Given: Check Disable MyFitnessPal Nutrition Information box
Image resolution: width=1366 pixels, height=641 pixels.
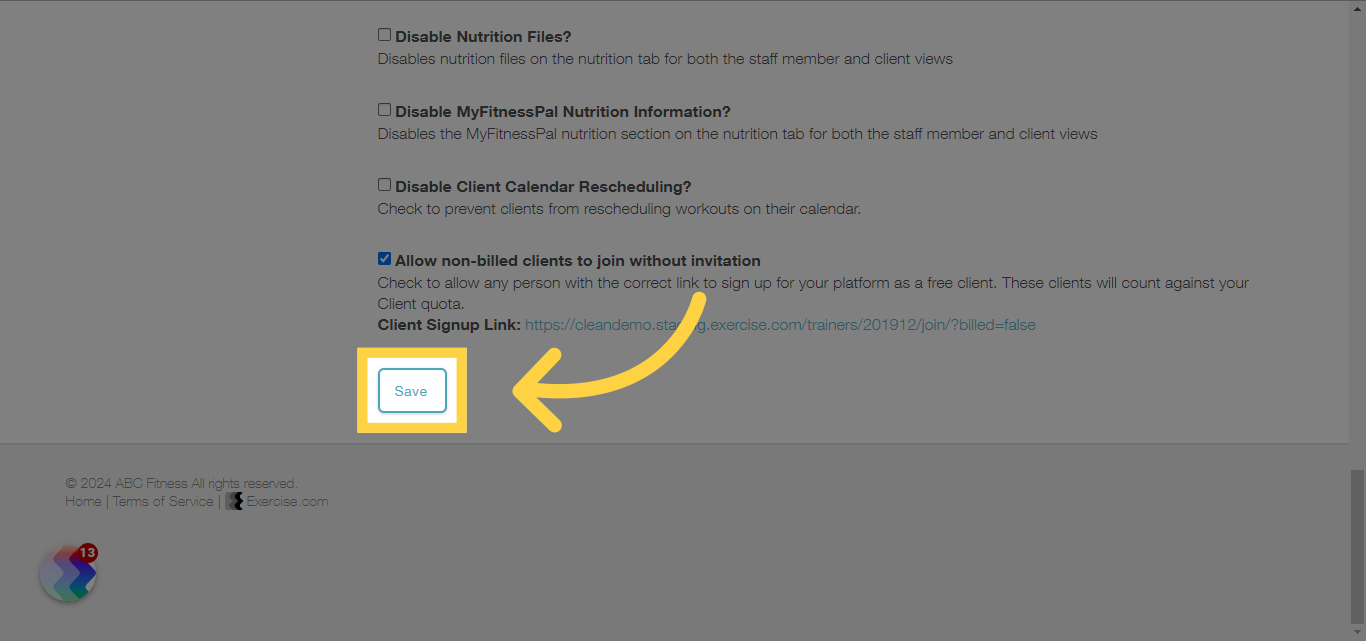Looking at the screenshot, I should tap(384, 110).
